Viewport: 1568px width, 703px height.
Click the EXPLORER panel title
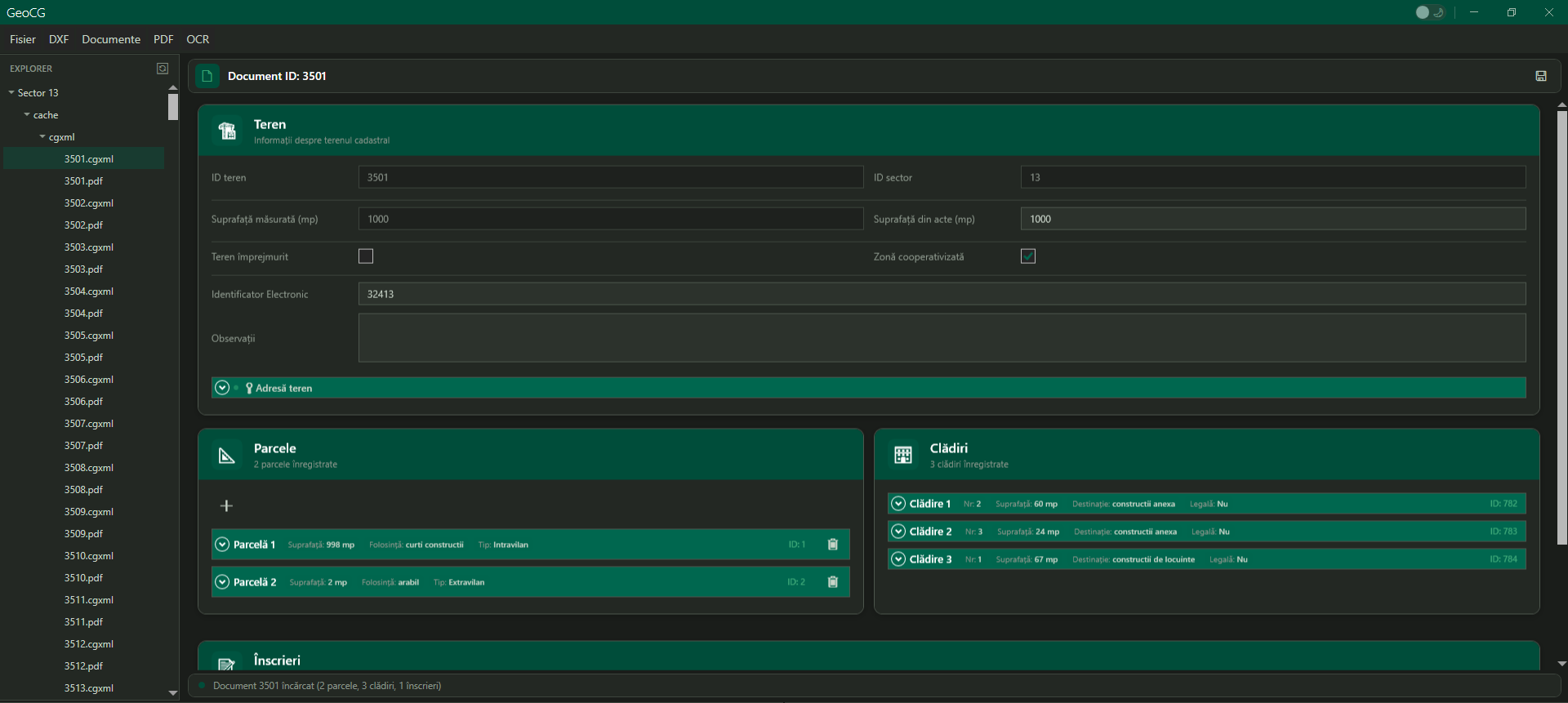point(31,69)
